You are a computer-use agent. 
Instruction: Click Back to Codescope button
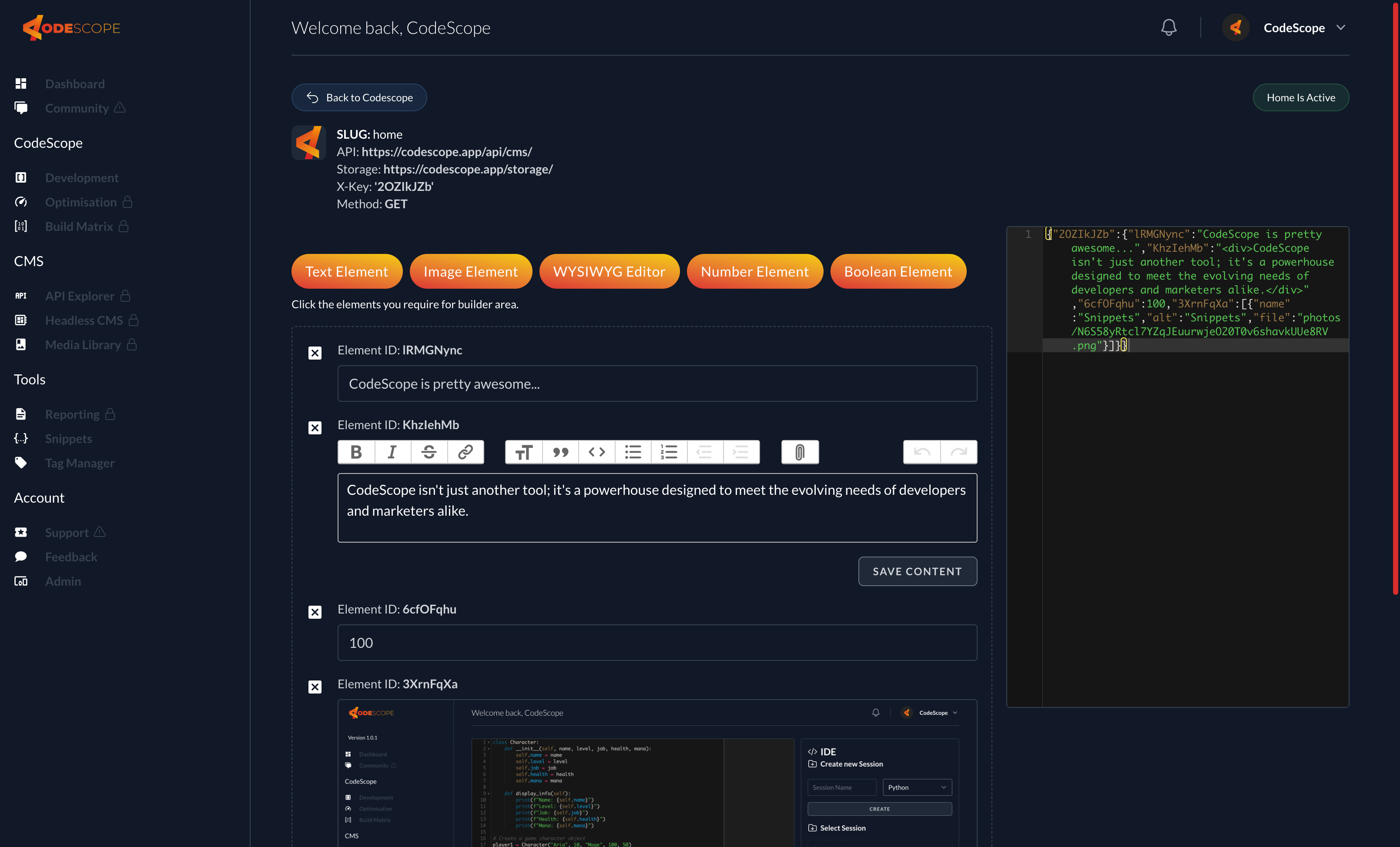coord(359,98)
